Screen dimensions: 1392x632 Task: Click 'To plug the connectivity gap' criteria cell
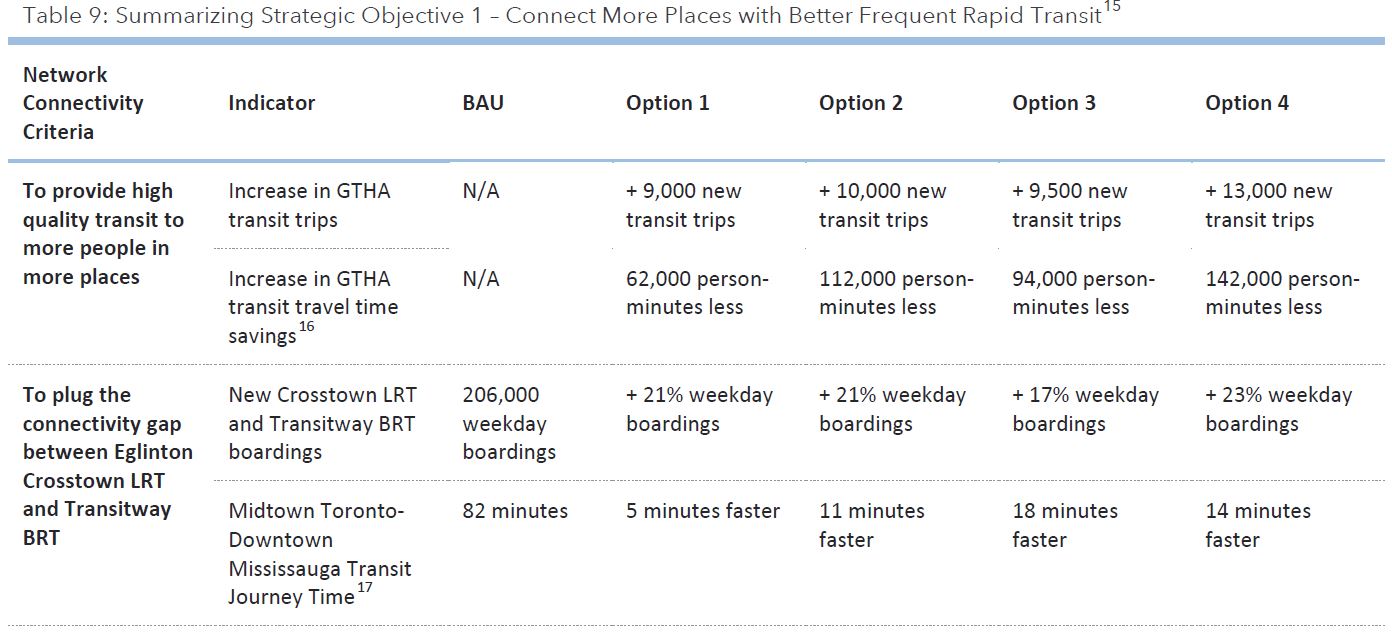point(107,466)
